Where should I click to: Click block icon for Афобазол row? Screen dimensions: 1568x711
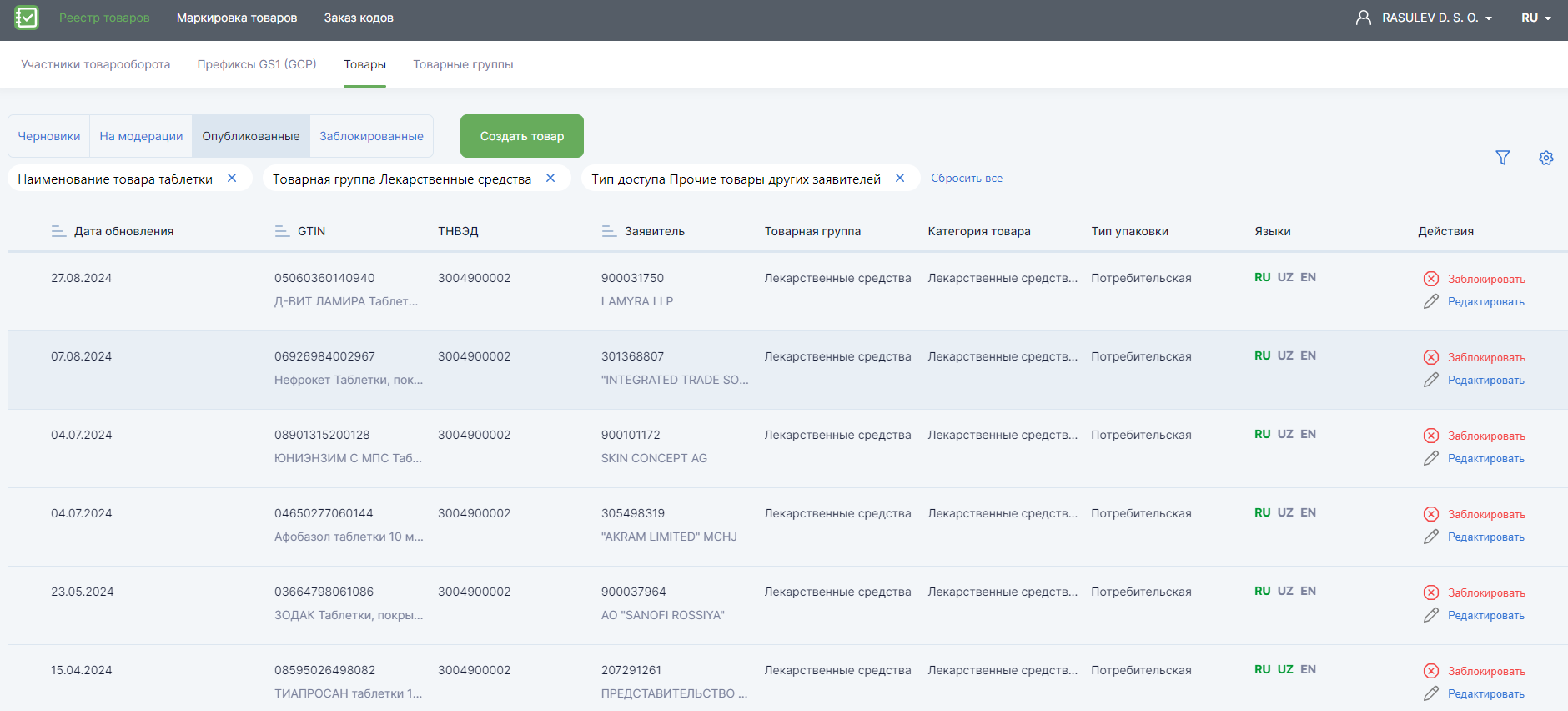(x=1431, y=514)
